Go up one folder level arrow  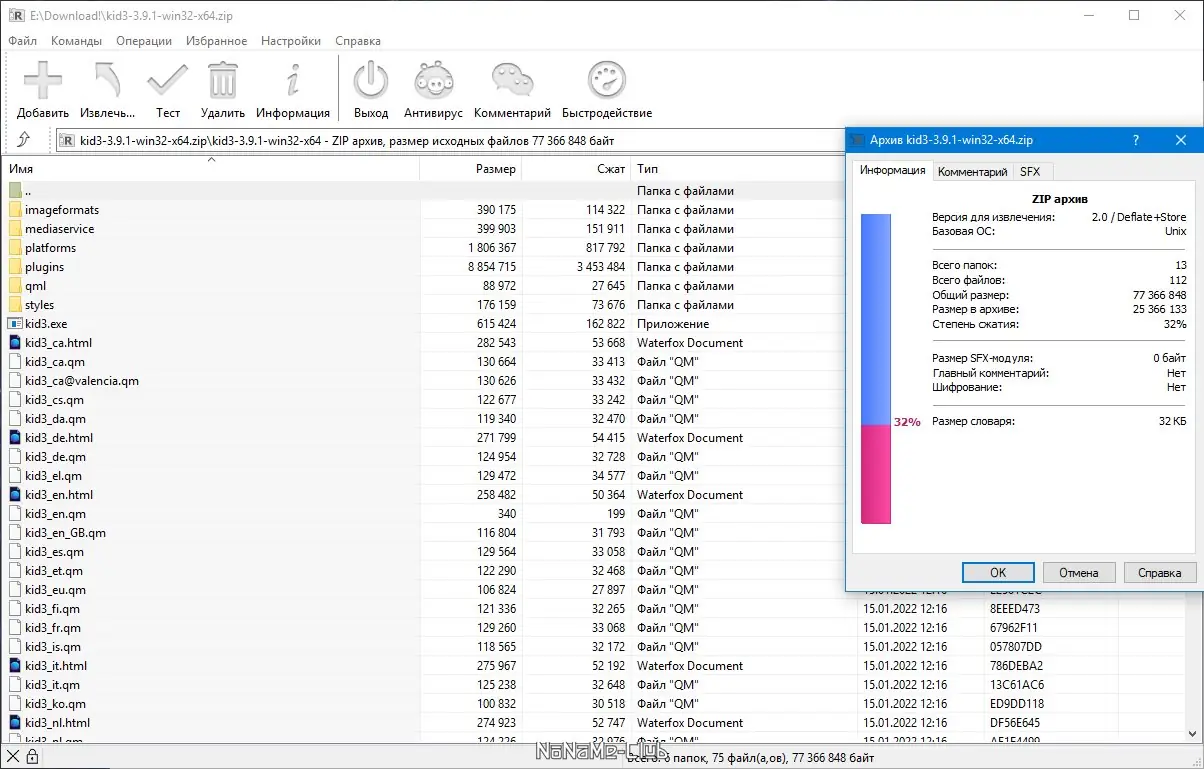tap(24, 140)
